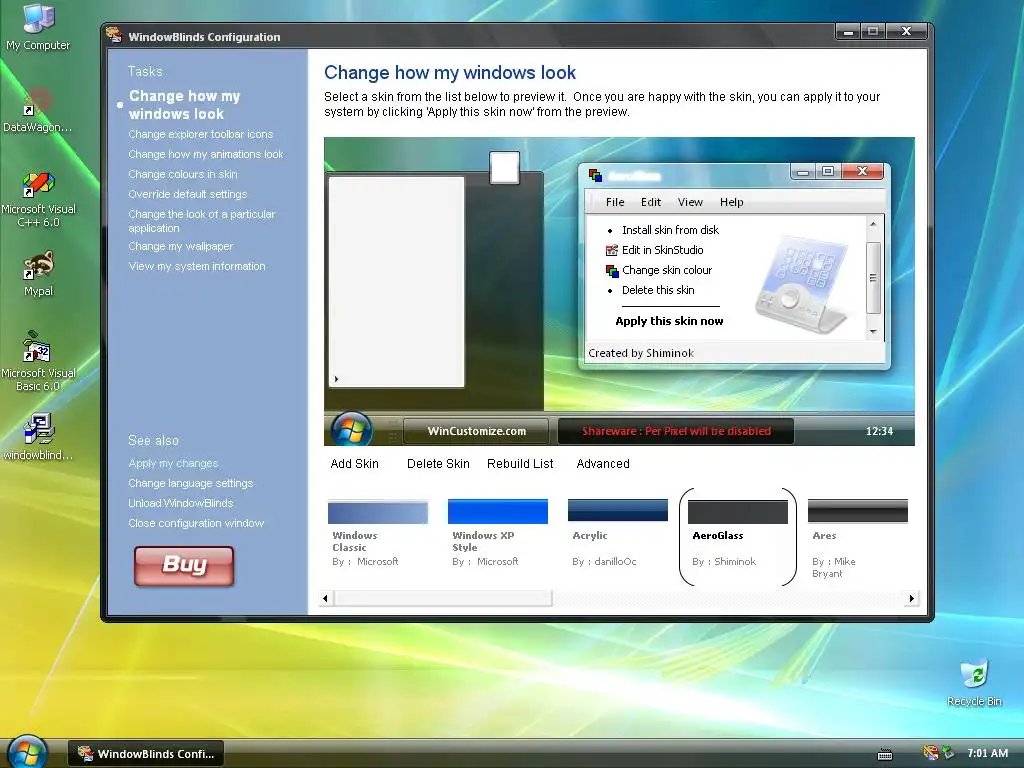Open Change how my windows look task
The image size is (1024, 768).
[185, 105]
